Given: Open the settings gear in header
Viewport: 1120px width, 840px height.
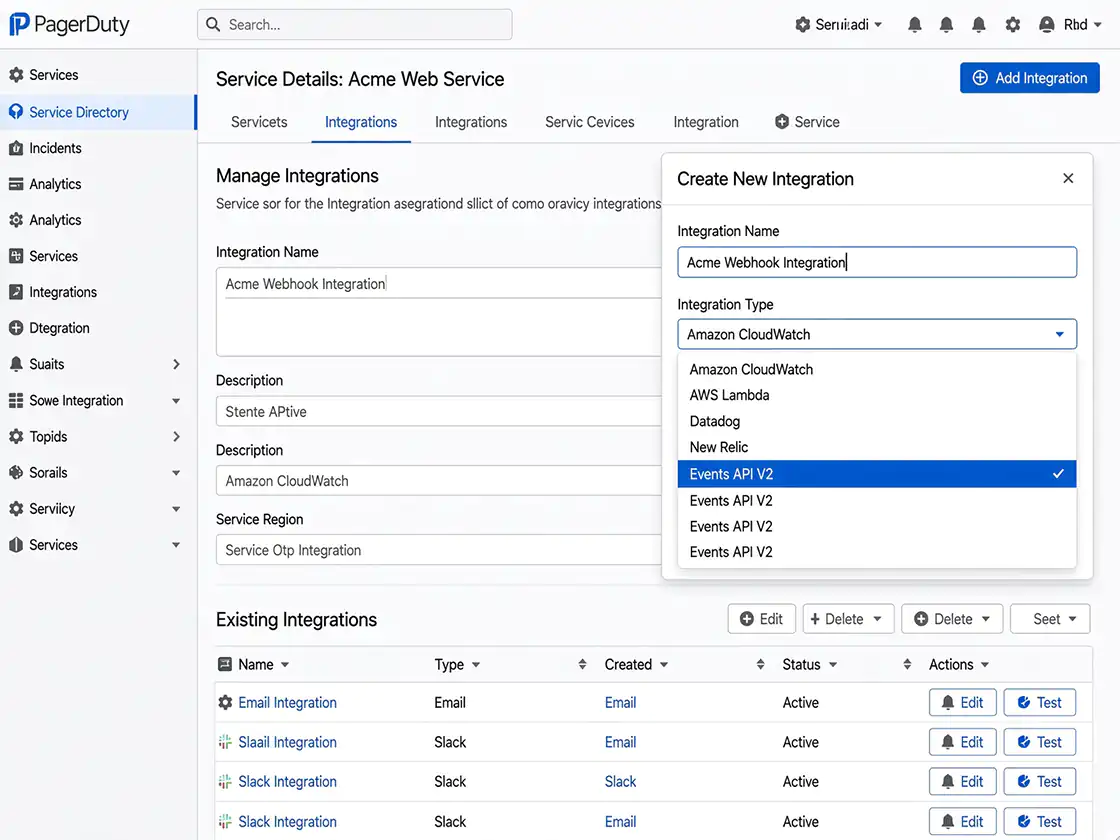Looking at the screenshot, I should click(x=1013, y=24).
